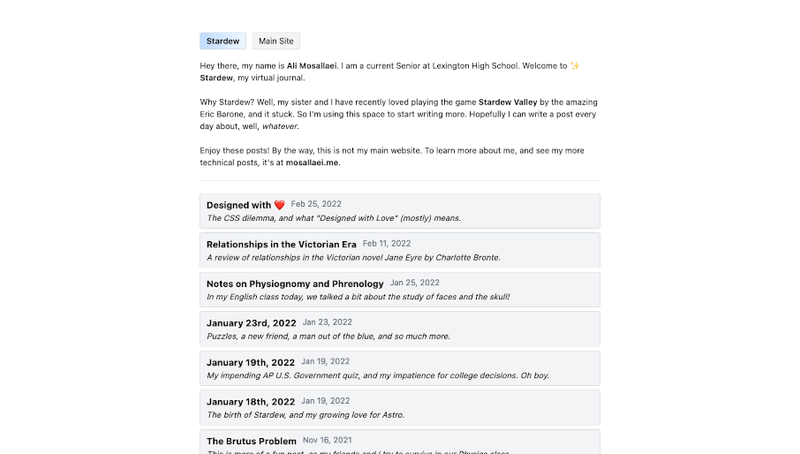Click the Feb 25, 2022 date
The width and height of the screenshot is (800, 454).
[317, 204]
